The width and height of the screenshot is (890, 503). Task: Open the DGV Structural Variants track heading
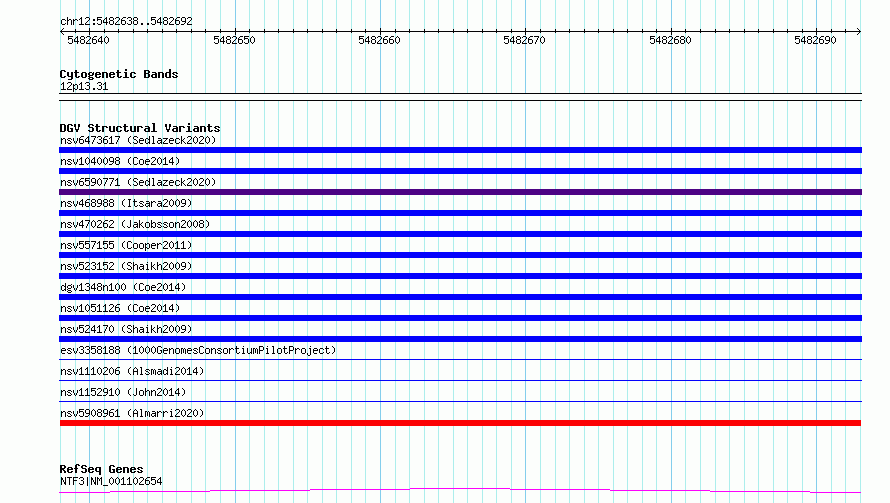(140, 128)
